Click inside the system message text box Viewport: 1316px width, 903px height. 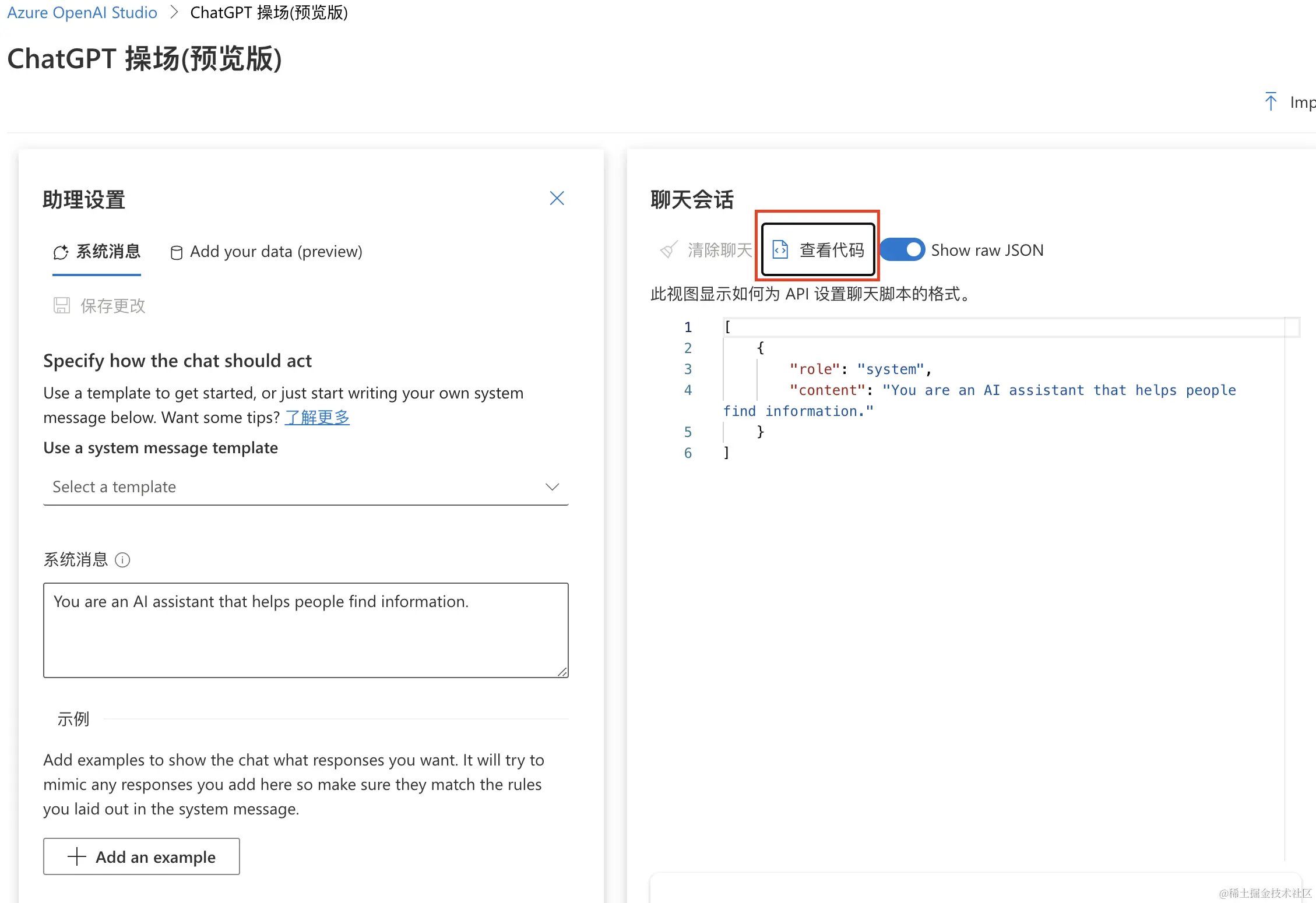305,630
